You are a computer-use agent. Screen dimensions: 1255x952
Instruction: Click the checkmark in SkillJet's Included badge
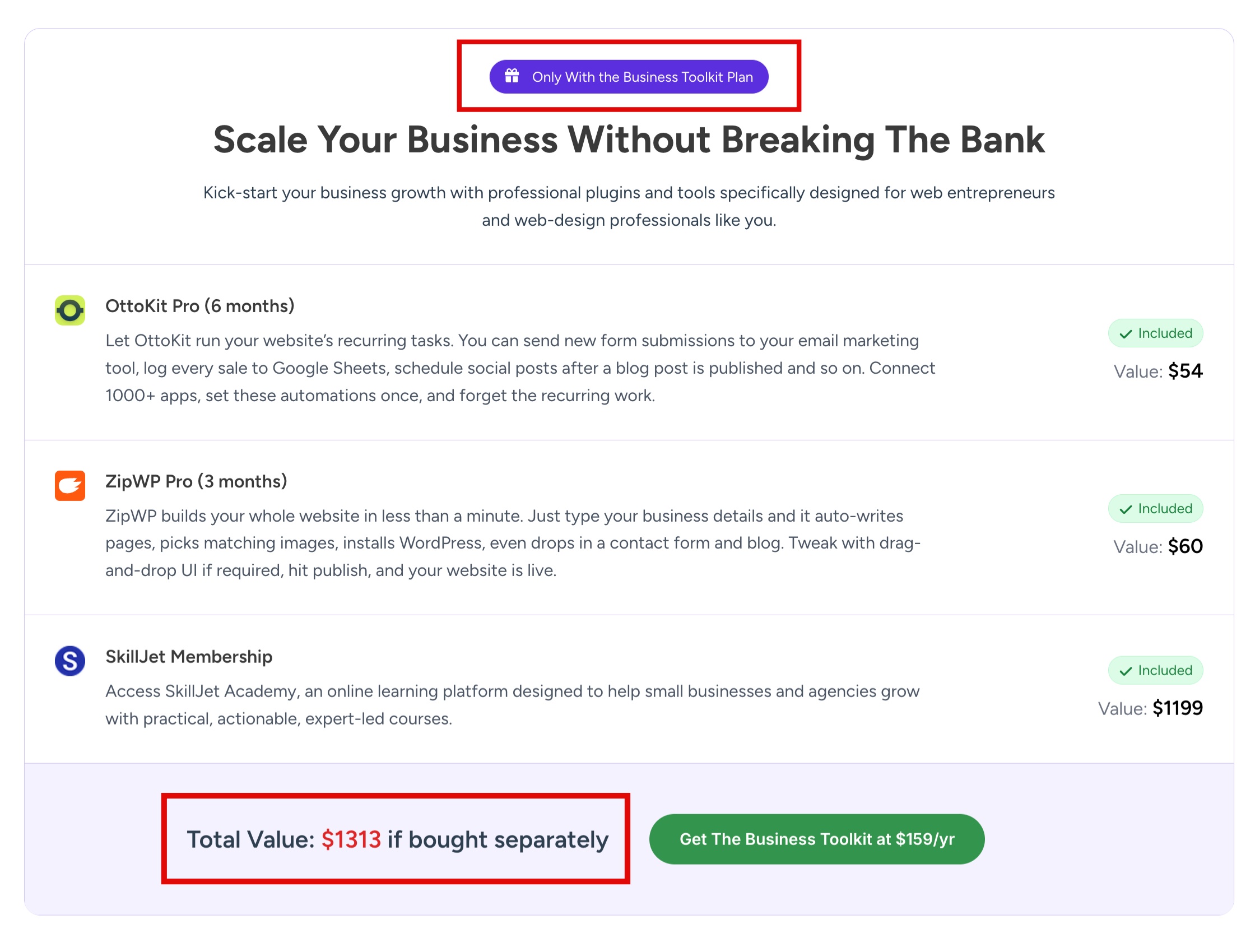(x=1126, y=671)
